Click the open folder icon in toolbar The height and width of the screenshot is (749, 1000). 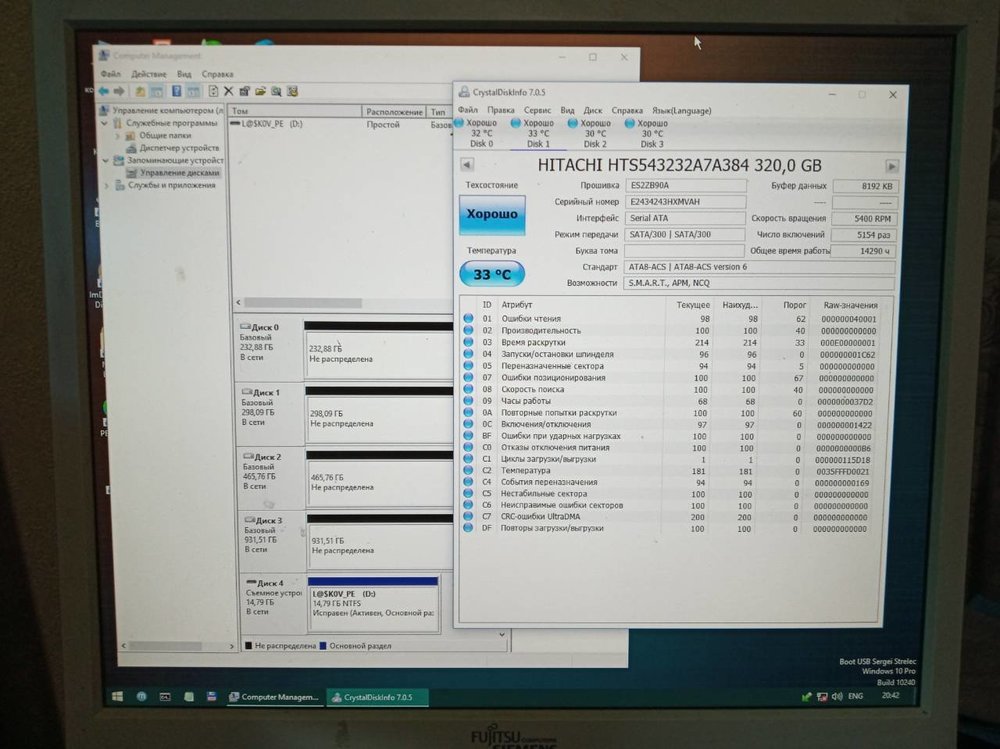[x=259, y=91]
